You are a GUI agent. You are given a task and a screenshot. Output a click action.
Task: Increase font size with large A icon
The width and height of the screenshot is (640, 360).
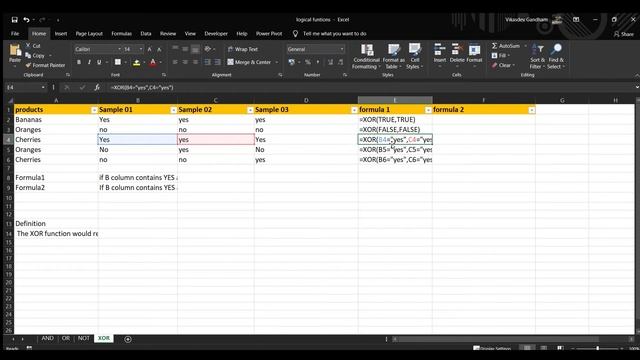149,49
